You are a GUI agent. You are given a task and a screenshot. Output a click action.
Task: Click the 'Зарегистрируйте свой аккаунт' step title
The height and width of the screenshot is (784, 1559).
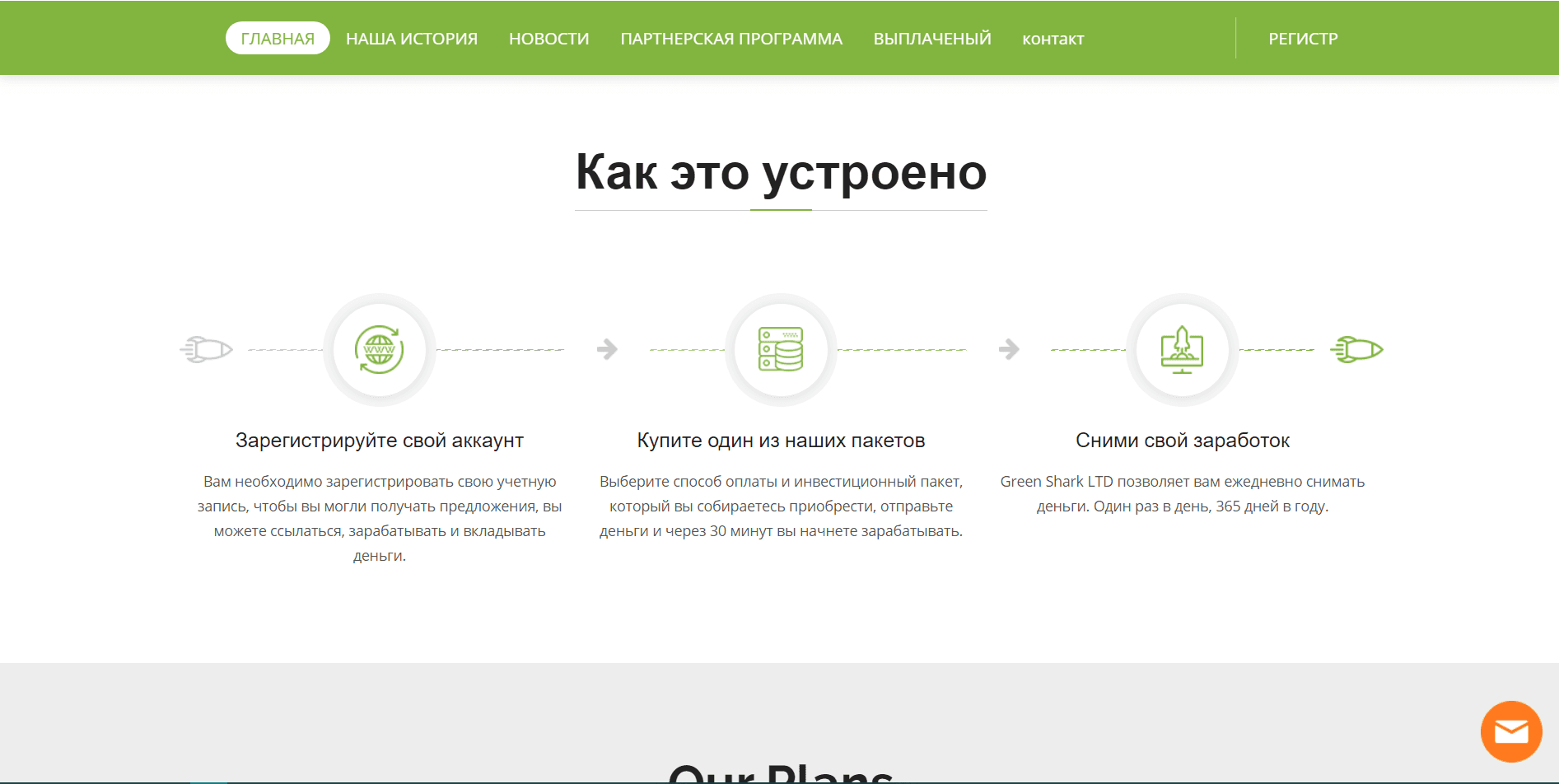(380, 440)
